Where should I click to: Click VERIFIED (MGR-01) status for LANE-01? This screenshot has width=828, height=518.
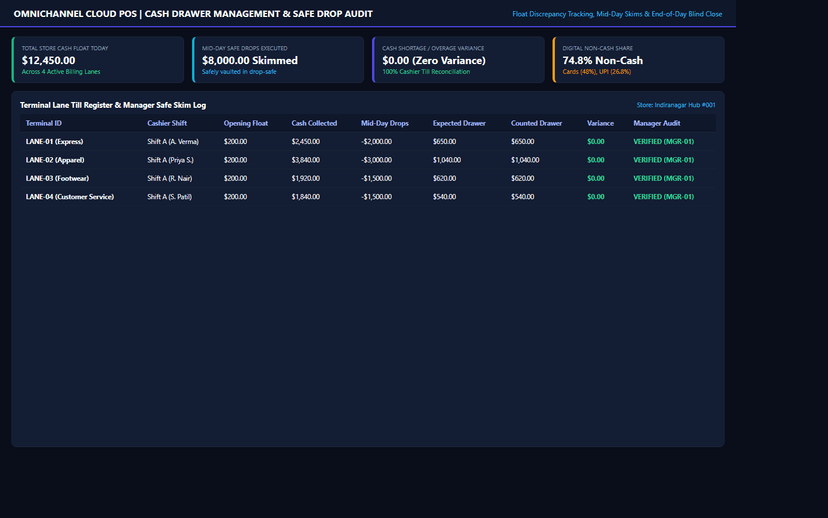pos(663,142)
